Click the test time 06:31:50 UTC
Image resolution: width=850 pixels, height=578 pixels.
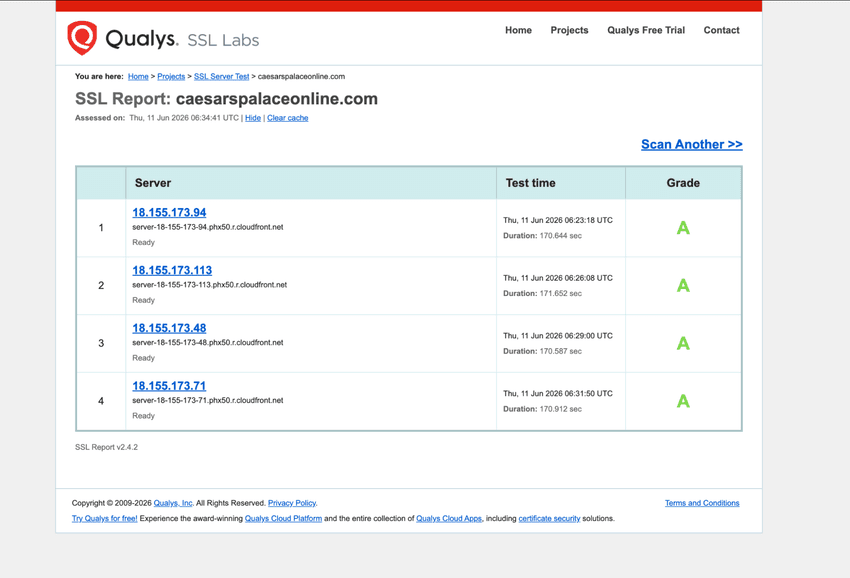point(558,394)
